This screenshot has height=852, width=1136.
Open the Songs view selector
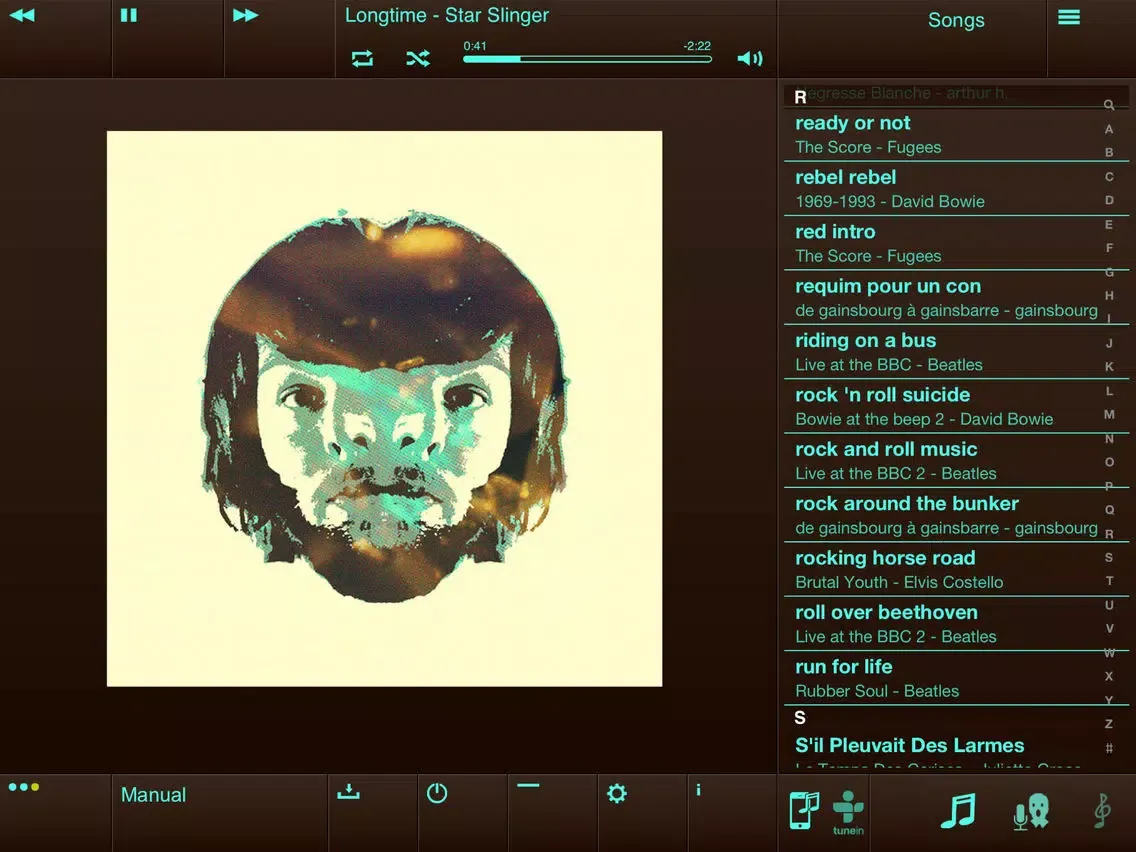pos(956,20)
